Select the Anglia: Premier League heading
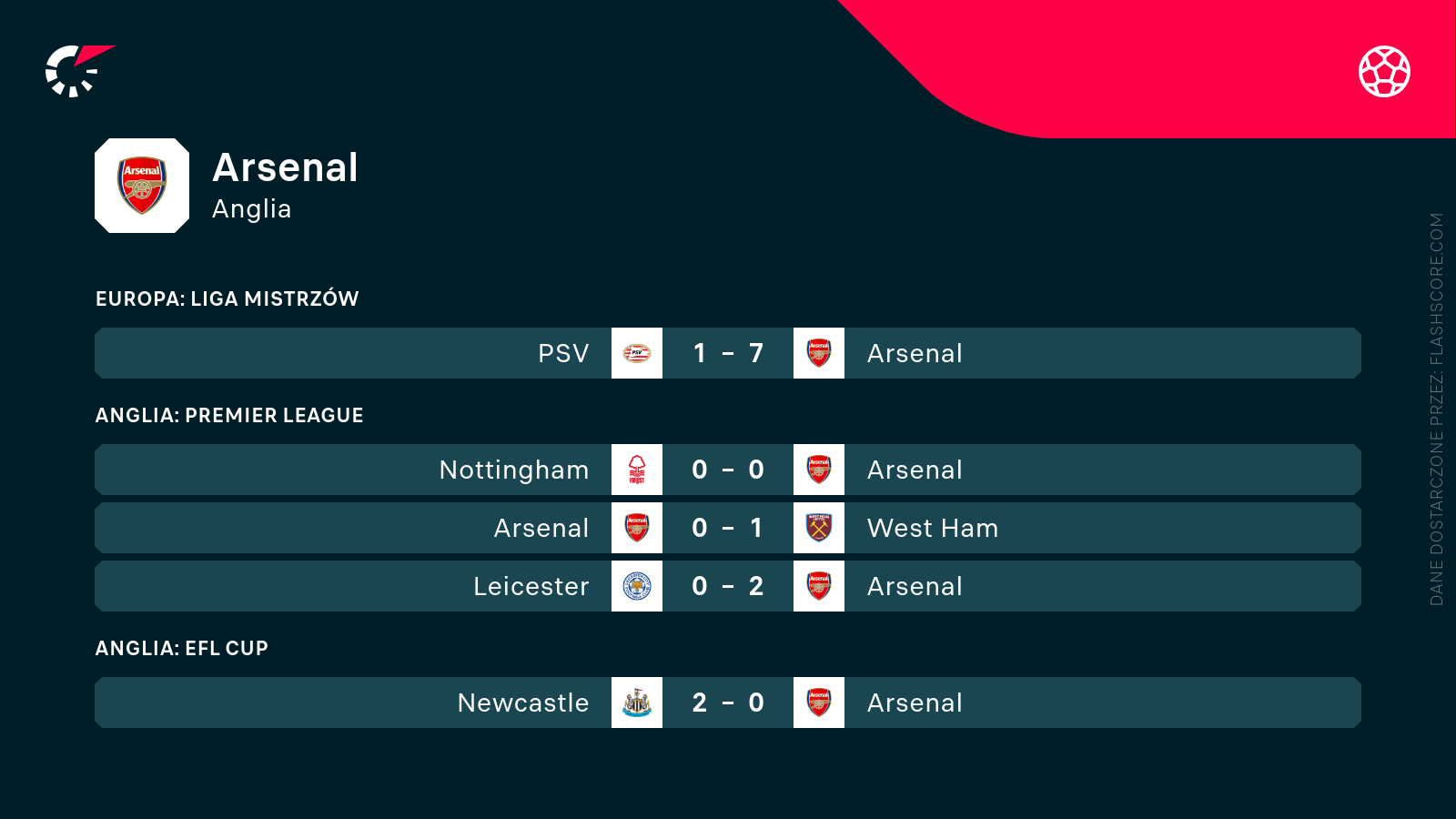This screenshot has width=1456, height=819. [x=229, y=415]
